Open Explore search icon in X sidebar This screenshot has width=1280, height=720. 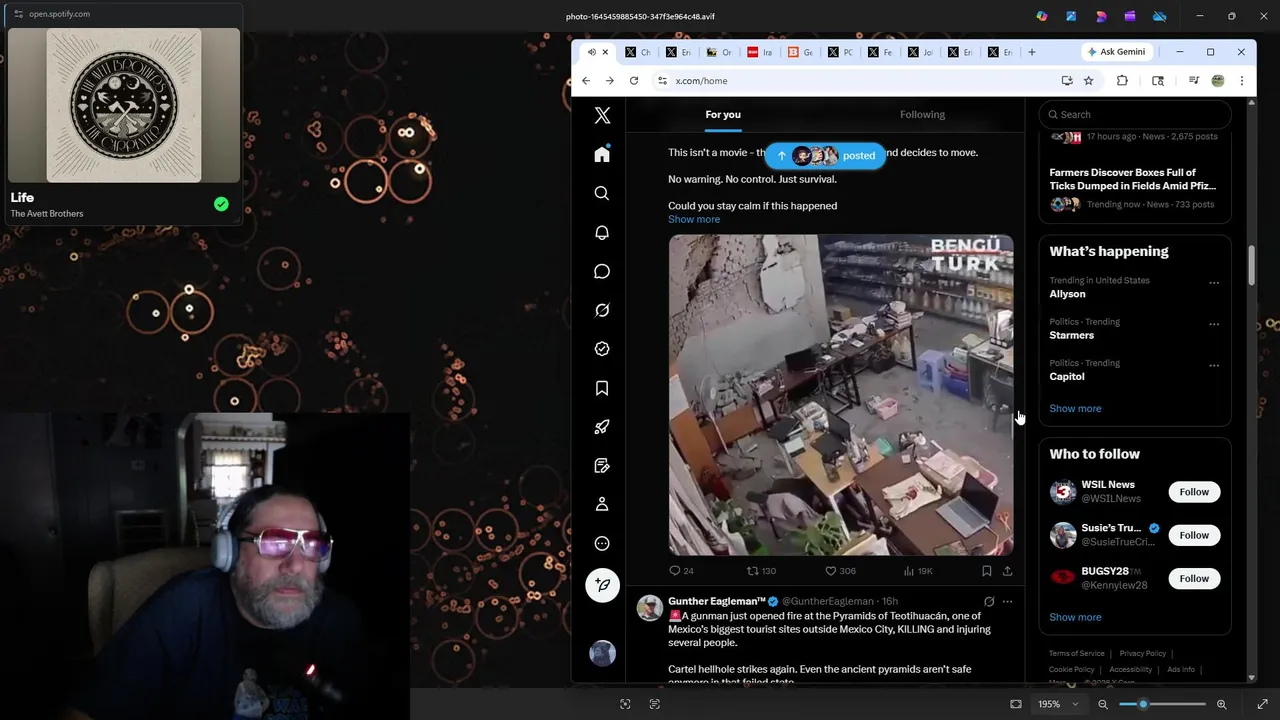point(602,193)
